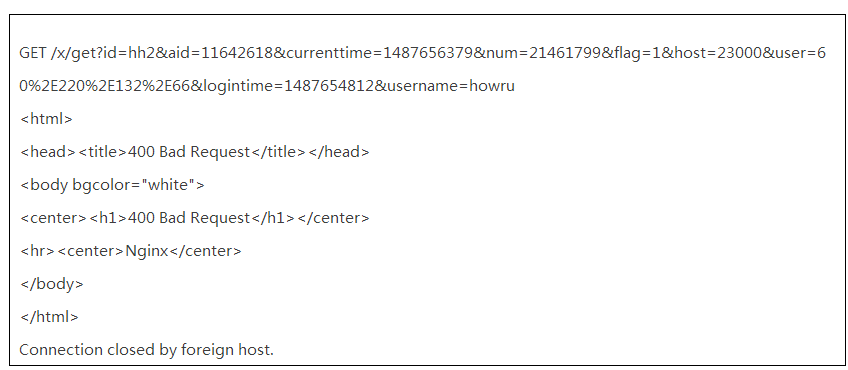
Task: Click the Connection closed by foreign host line
Action: click(147, 350)
